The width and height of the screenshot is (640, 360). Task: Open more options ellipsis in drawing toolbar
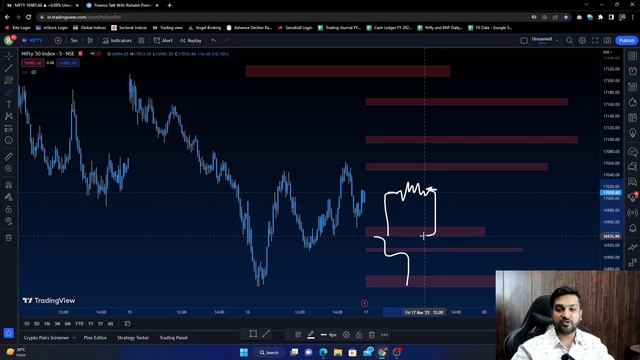click(384, 335)
